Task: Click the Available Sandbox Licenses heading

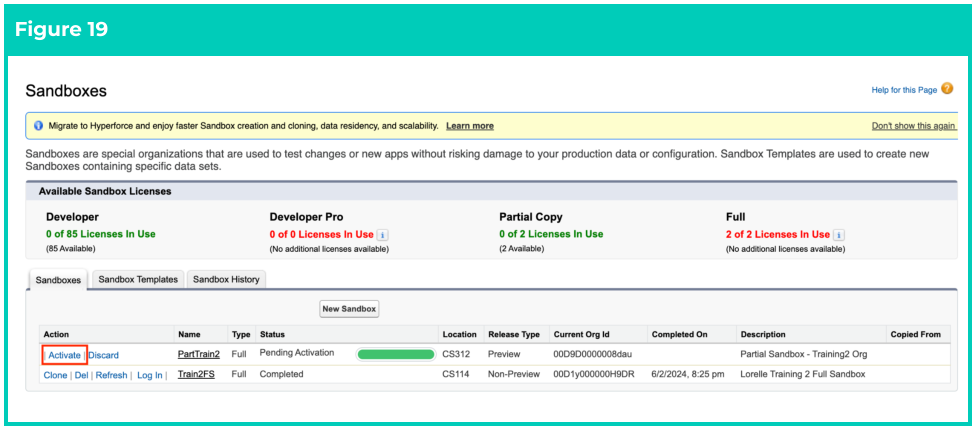Action: tap(105, 192)
